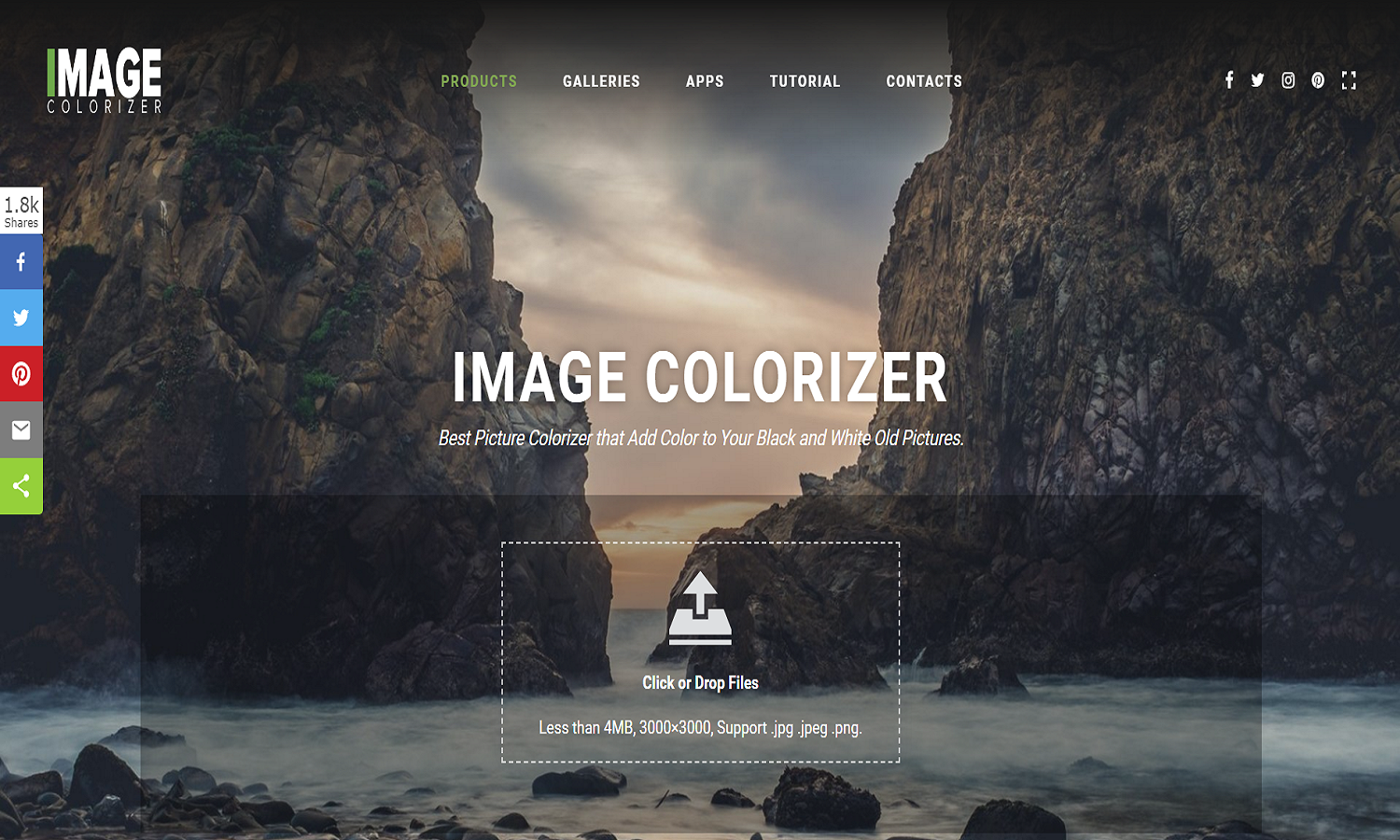Select the dashed file upload drop zone
The image size is (1400, 840).
(x=700, y=649)
